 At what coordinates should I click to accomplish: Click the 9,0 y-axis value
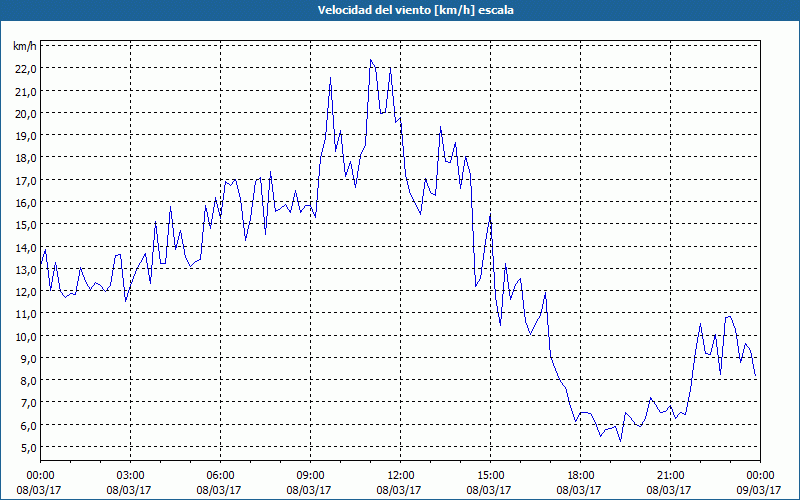pyautogui.click(x=29, y=358)
